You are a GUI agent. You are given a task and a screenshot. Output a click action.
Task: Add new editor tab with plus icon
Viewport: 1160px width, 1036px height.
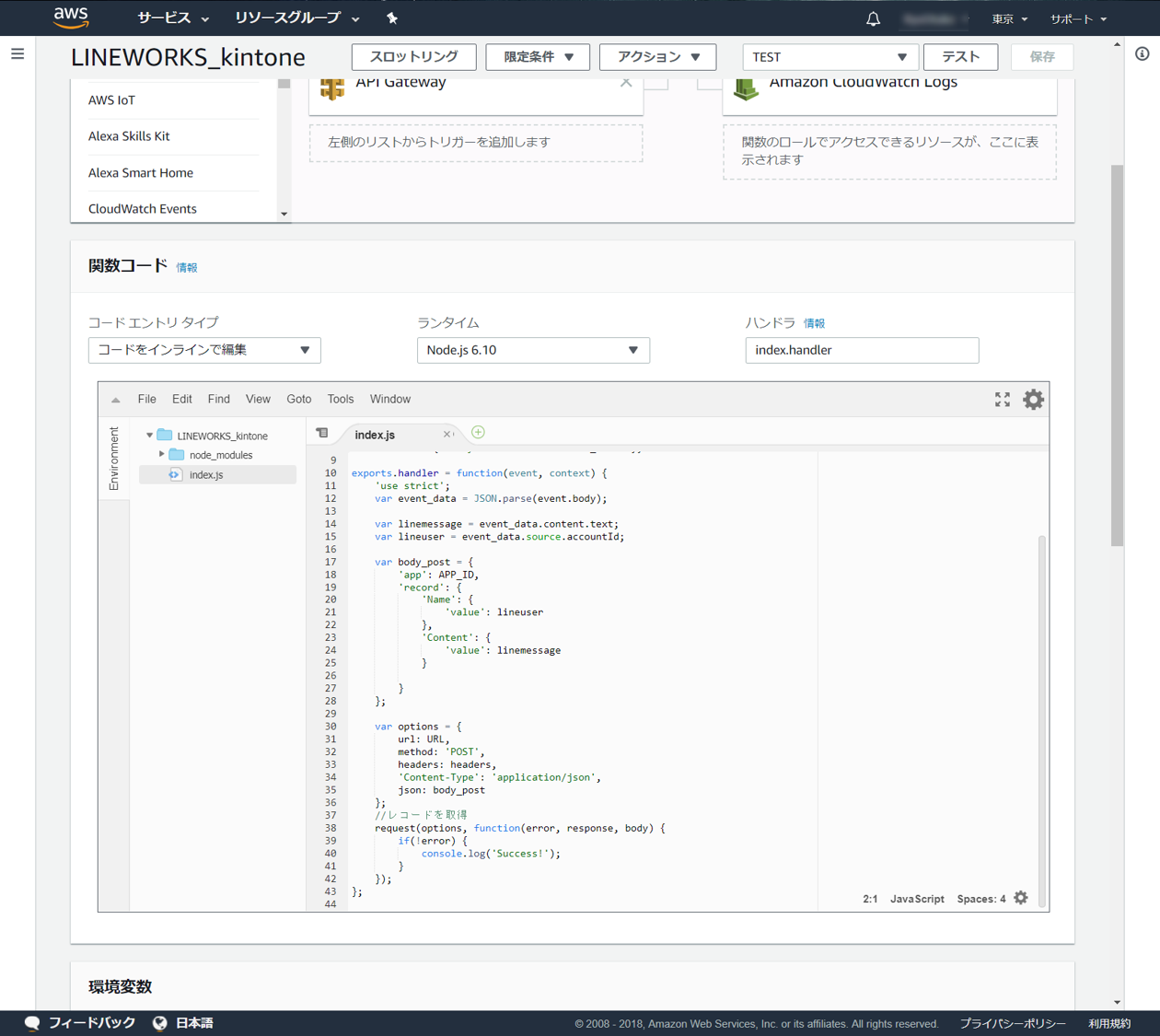tap(478, 433)
